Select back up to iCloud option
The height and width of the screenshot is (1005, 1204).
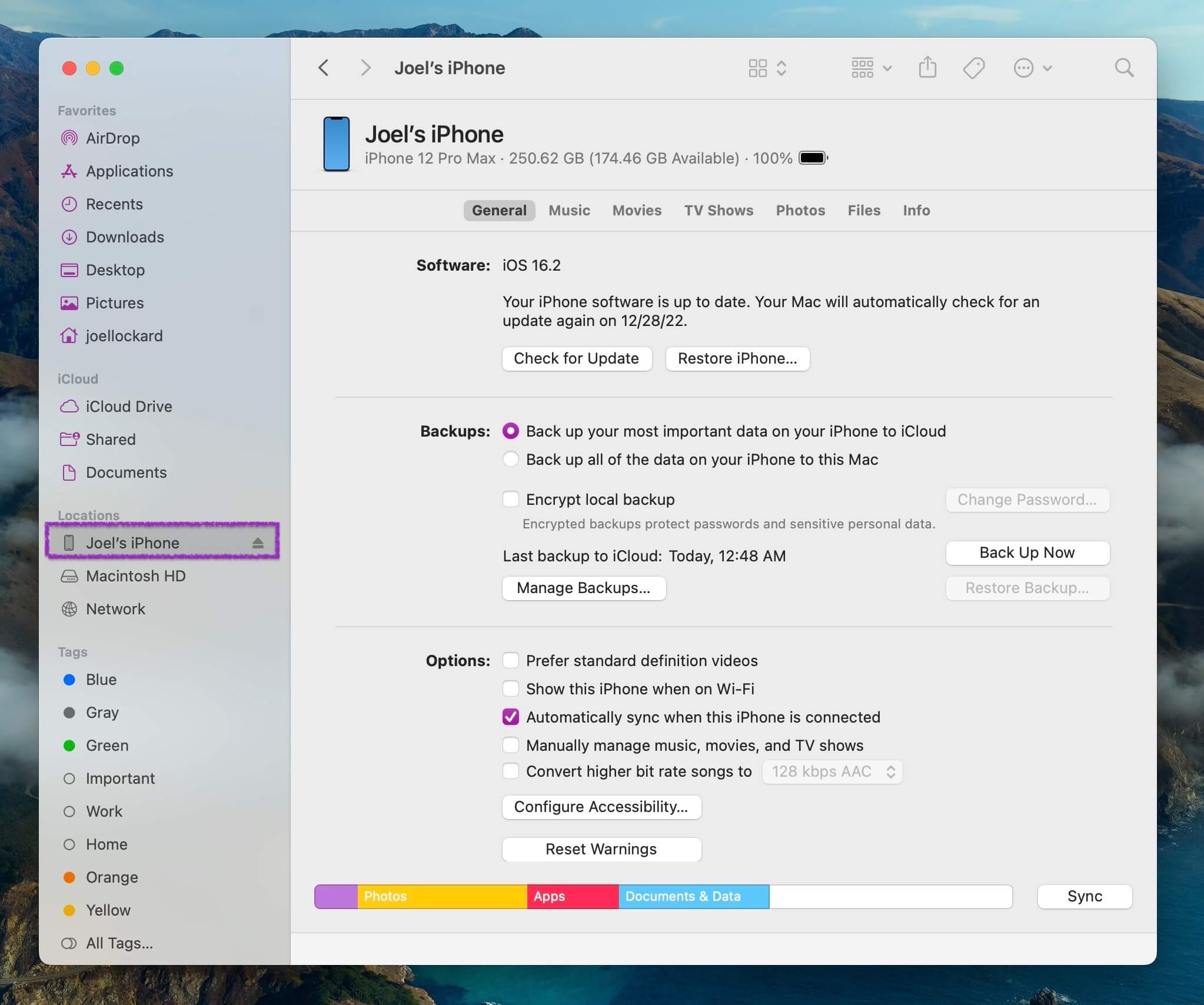[511, 431]
